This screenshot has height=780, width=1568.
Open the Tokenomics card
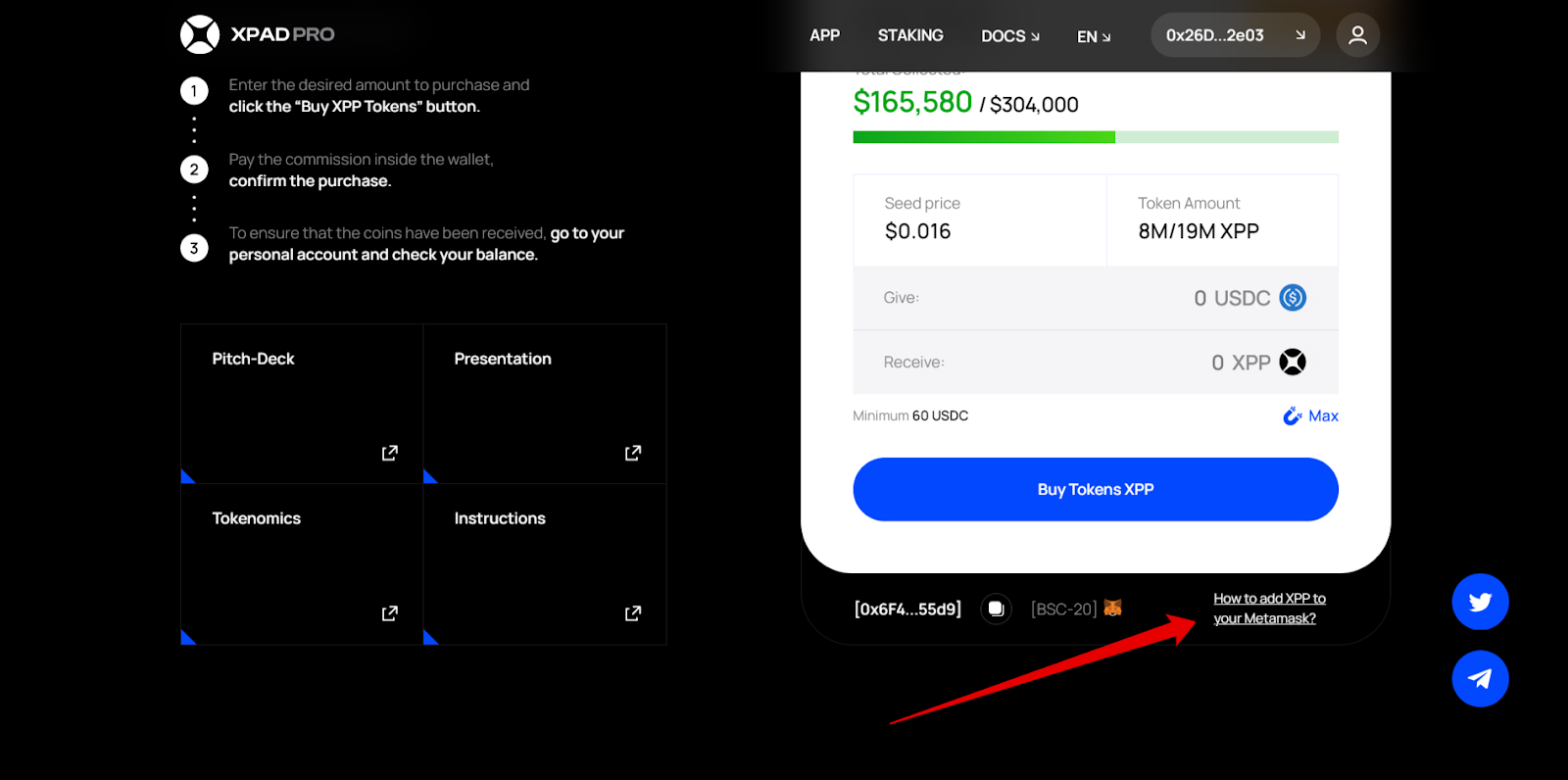pyautogui.click(x=302, y=564)
